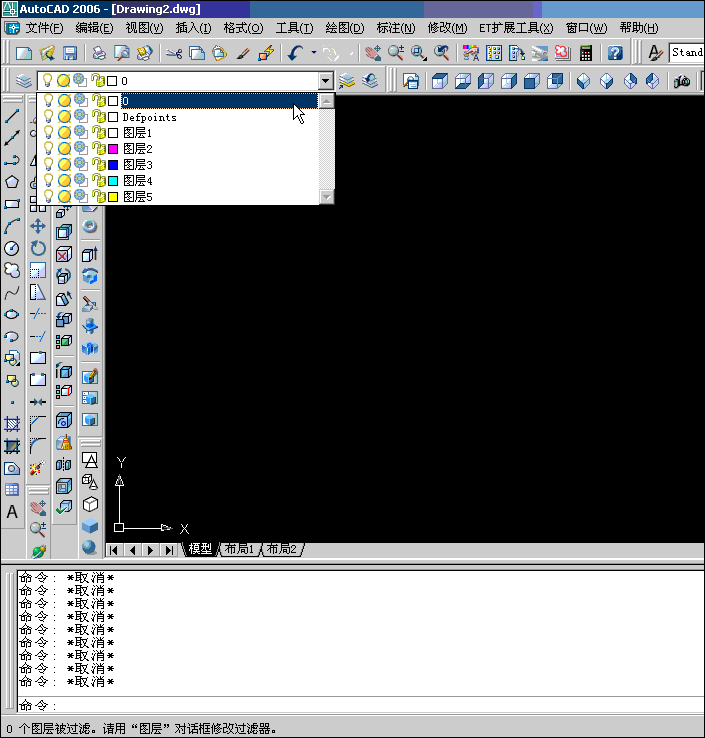
Task: Switch to the 模型 tab
Action: pos(200,549)
